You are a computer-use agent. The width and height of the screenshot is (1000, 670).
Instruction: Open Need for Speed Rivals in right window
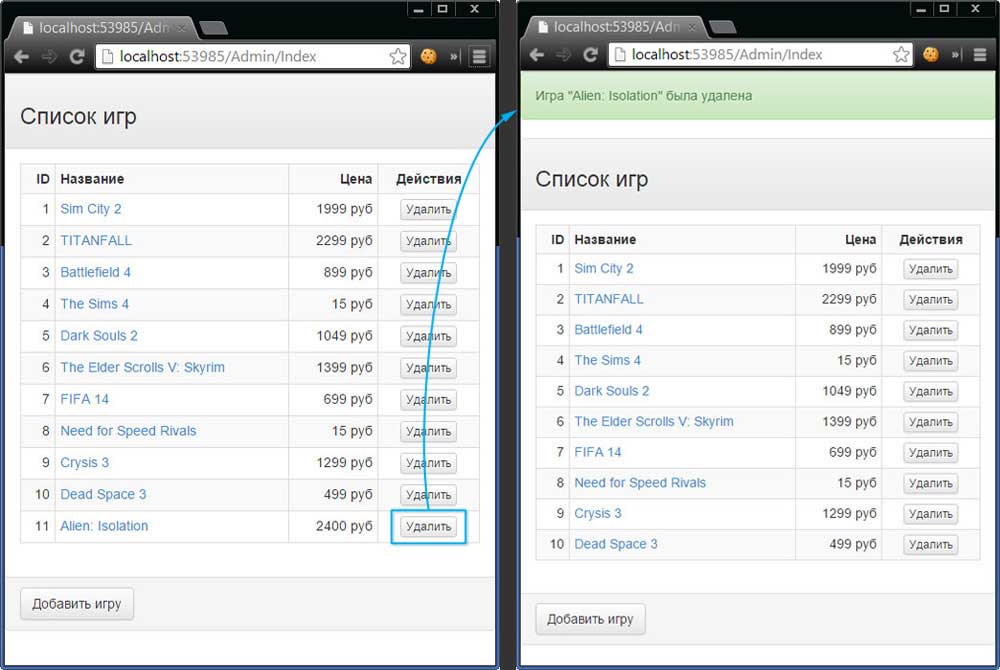(x=640, y=483)
